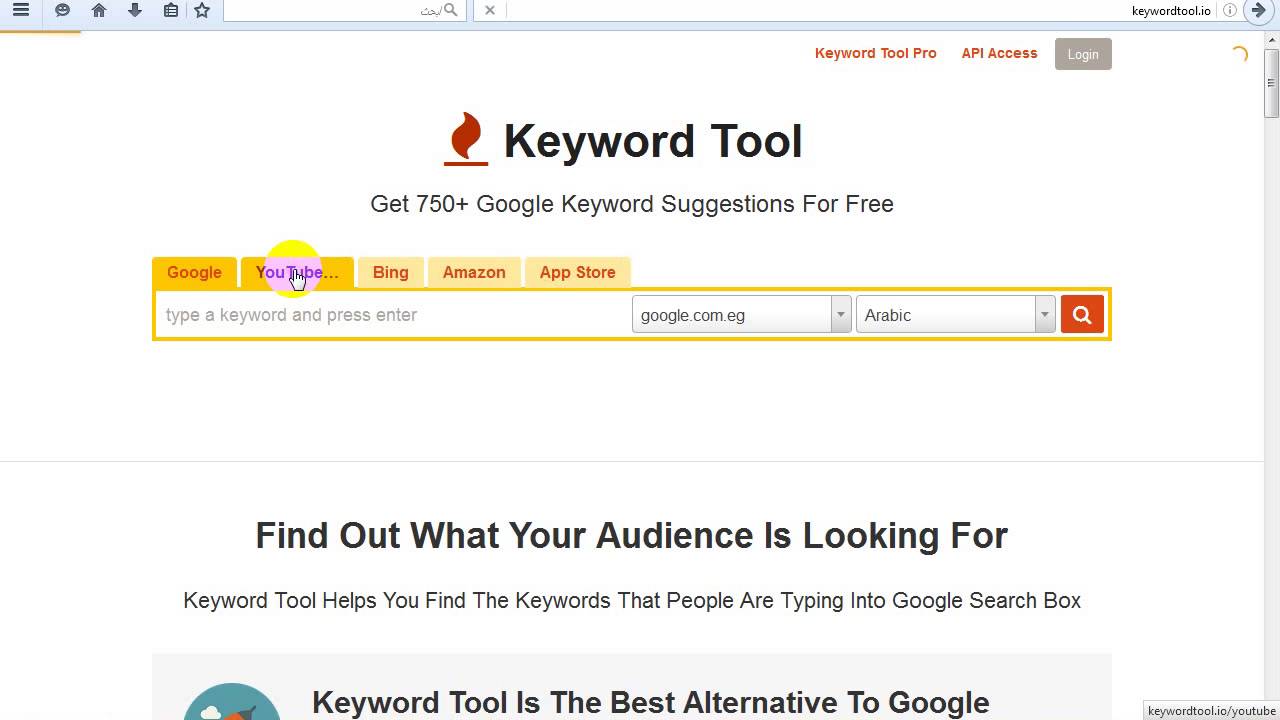Open API Access link
The image size is (1280, 720).
999,53
